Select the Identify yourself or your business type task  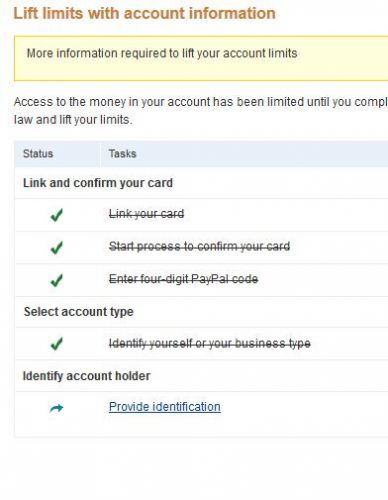[x=210, y=343]
